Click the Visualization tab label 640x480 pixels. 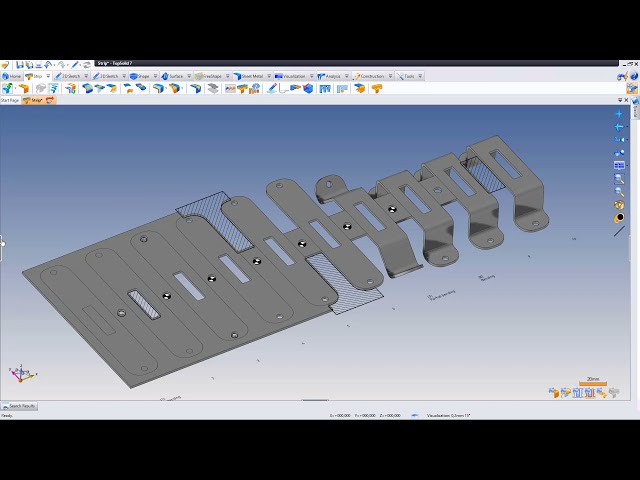[x=293, y=76]
